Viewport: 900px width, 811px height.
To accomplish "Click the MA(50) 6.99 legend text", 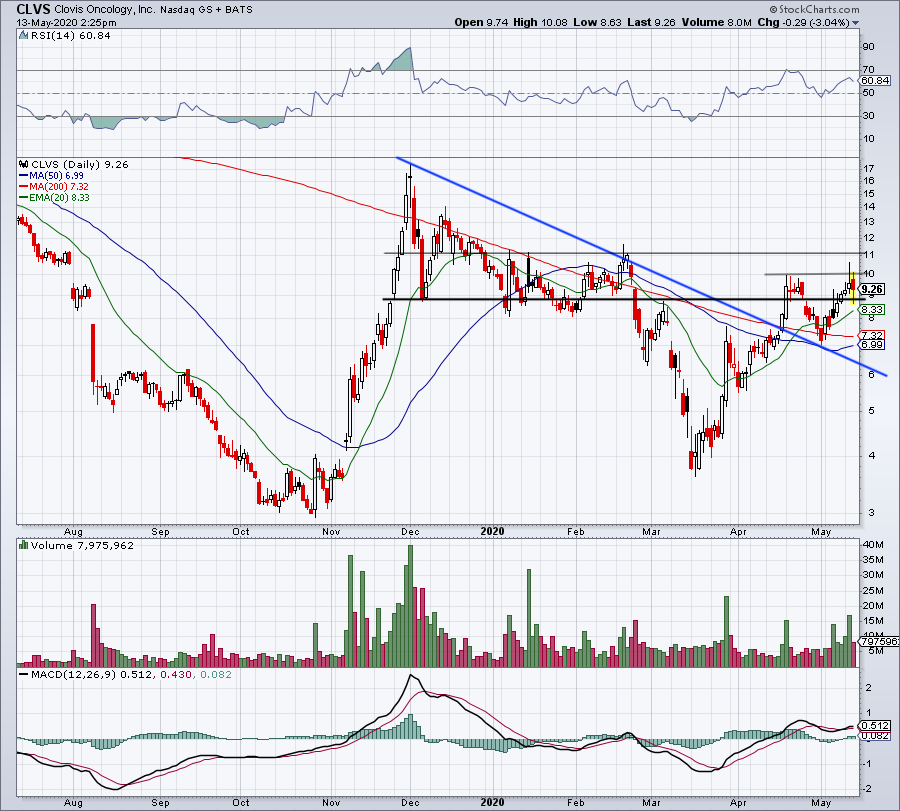I will (56, 176).
